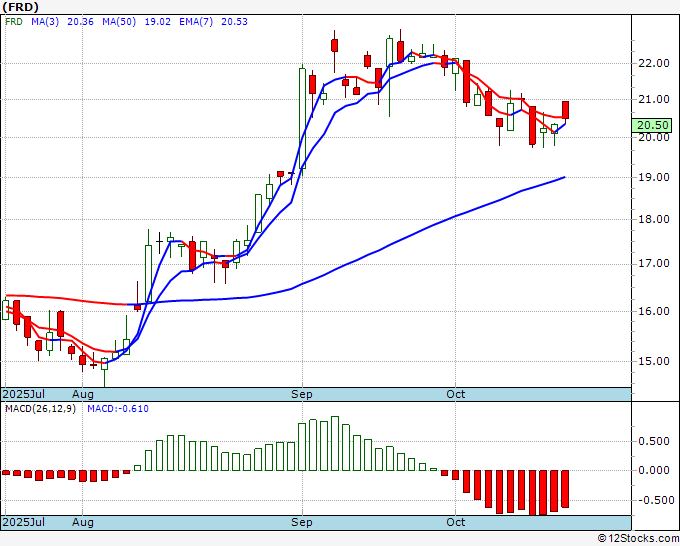Click the 17.00 price axis label
Viewport: 680px width, 546px height.
[x=654, y=264]
